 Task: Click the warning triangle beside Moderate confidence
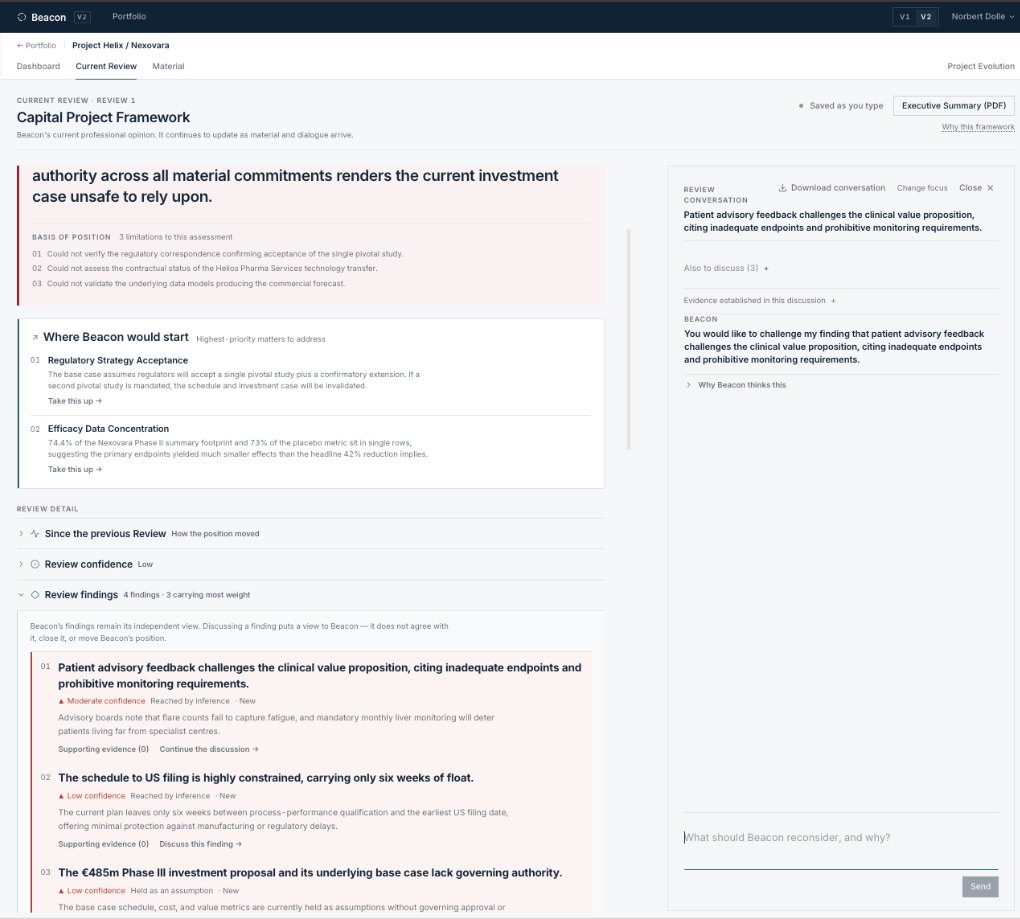(61, 701)
